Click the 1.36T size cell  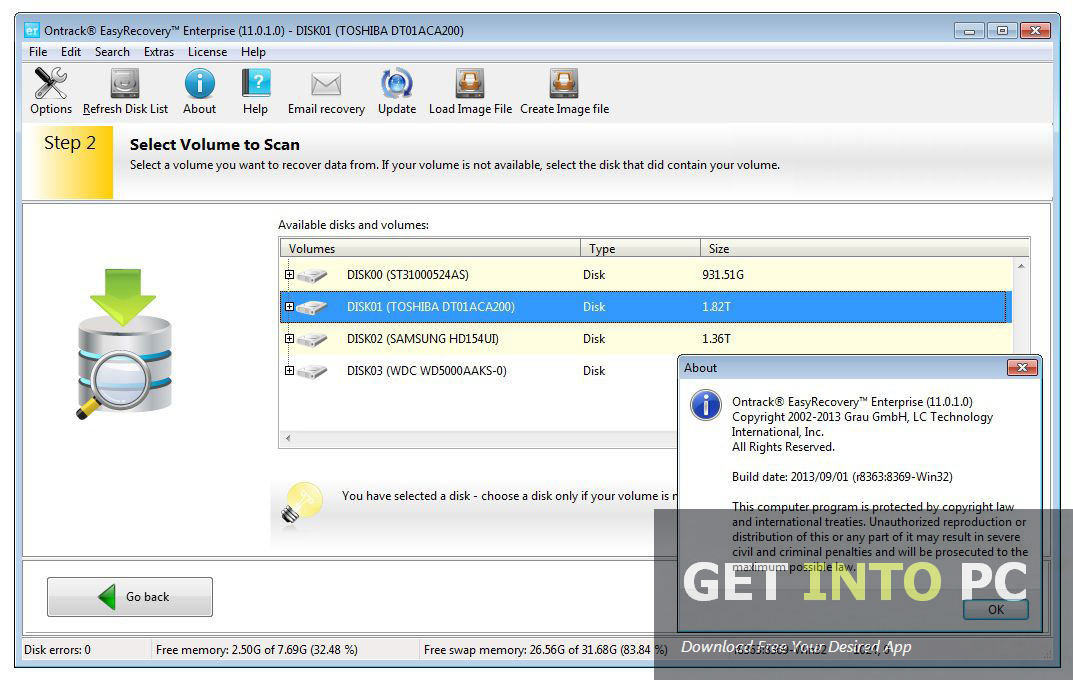tap(716, 339)
